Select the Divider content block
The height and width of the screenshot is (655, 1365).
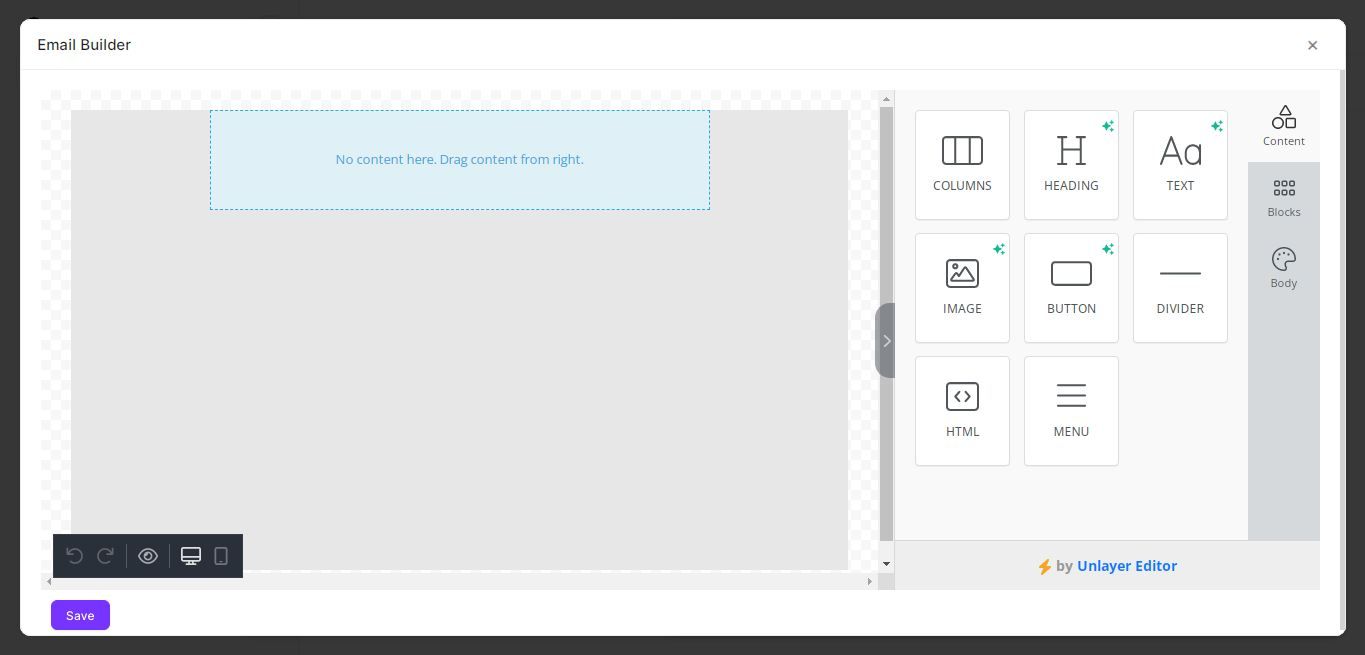click(x=1179, y=286)
